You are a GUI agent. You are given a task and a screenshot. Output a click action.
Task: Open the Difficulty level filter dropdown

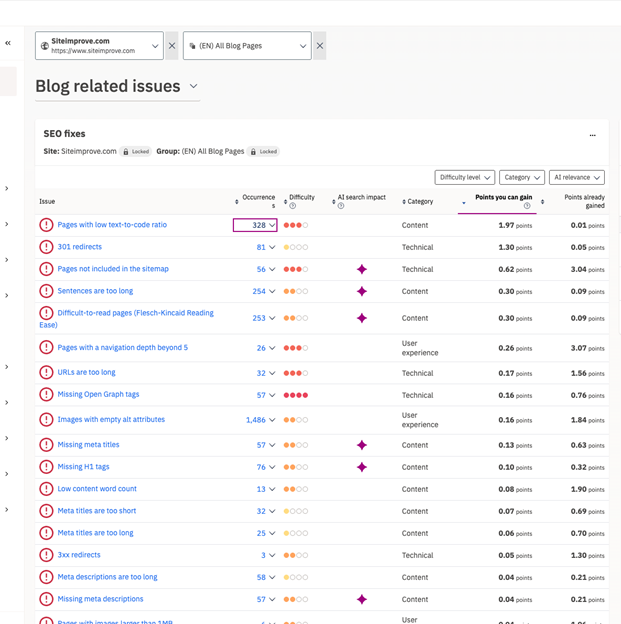(x=465, y=178)
